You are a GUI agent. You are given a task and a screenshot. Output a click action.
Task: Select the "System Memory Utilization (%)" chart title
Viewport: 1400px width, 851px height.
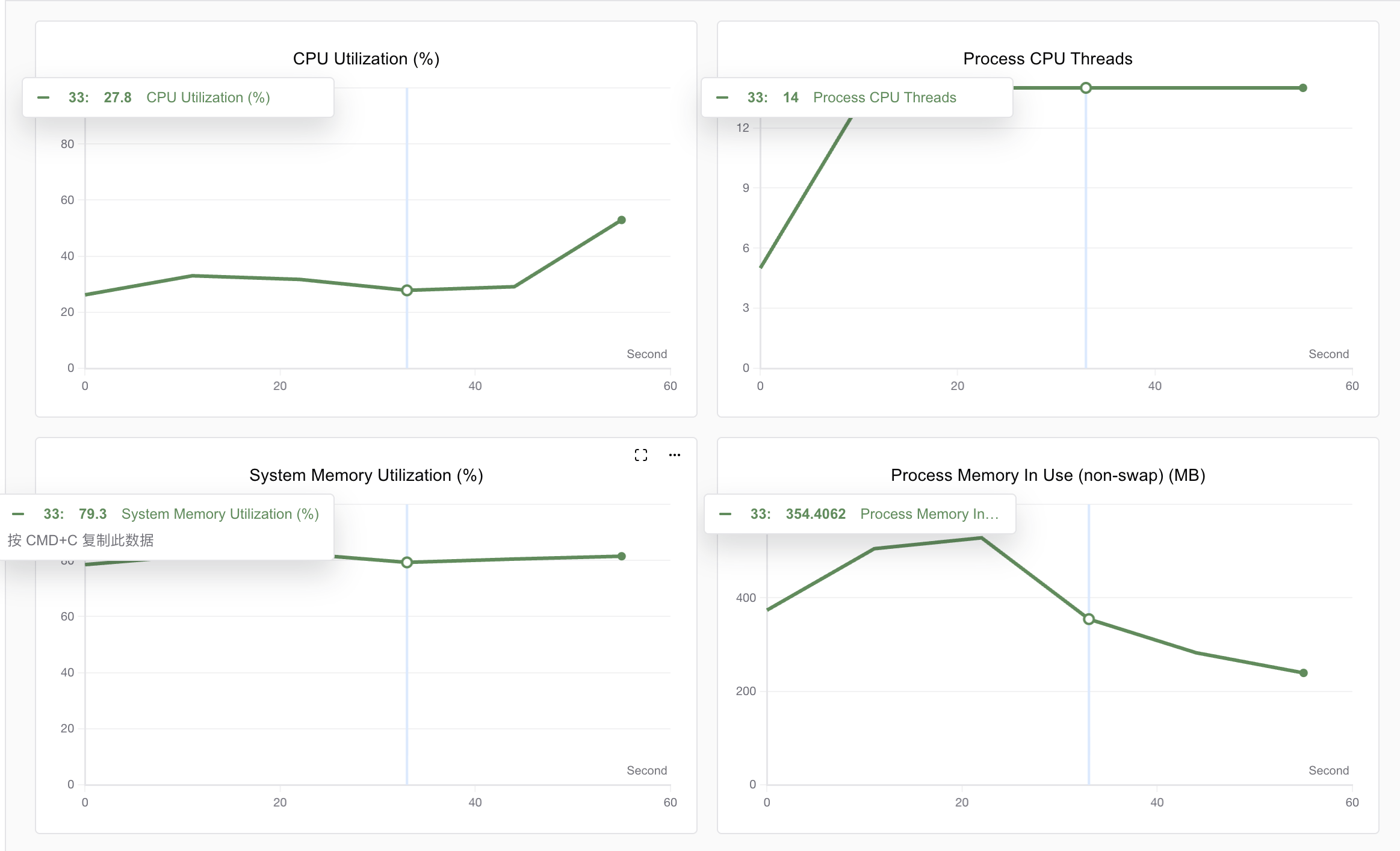click(366, 475)
